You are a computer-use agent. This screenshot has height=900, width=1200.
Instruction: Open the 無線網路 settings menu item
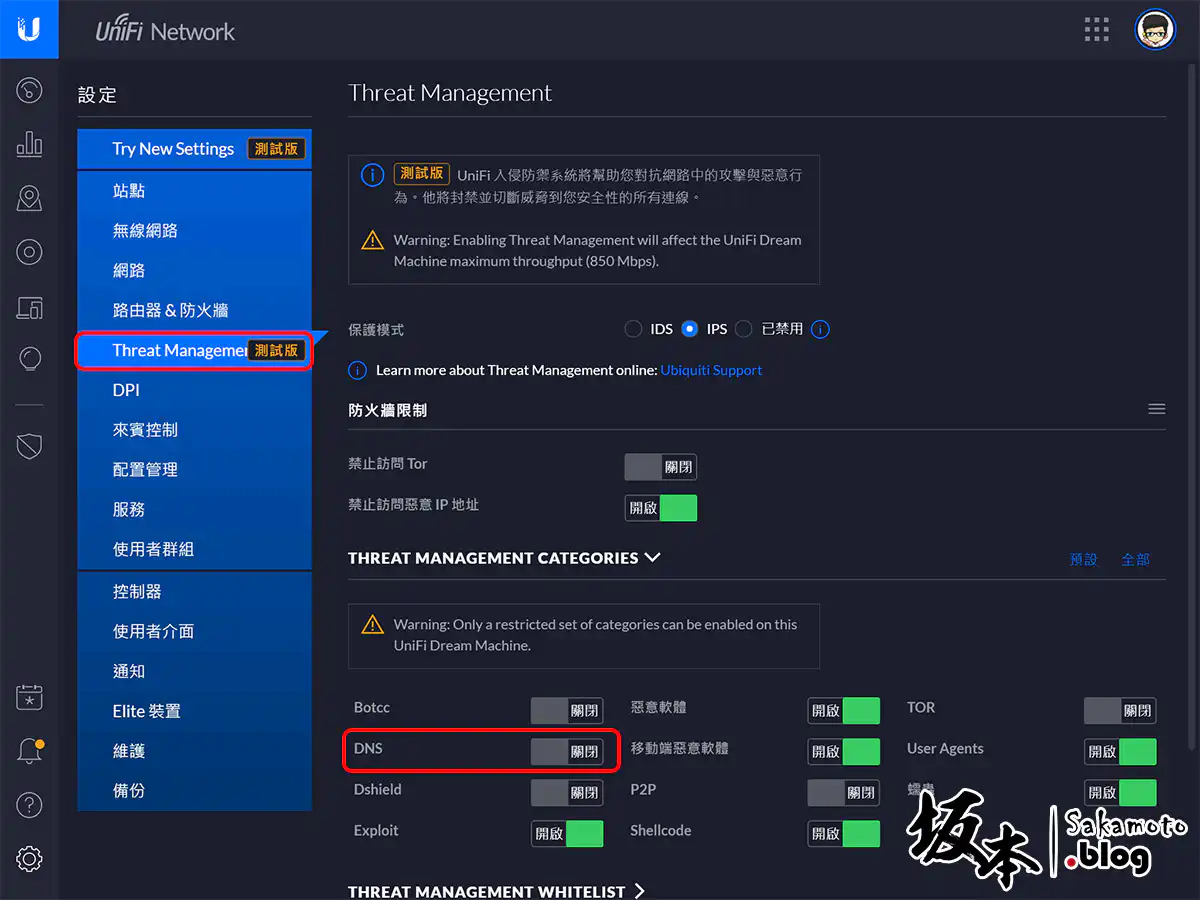pyautogui.click(x=145, y=231)
